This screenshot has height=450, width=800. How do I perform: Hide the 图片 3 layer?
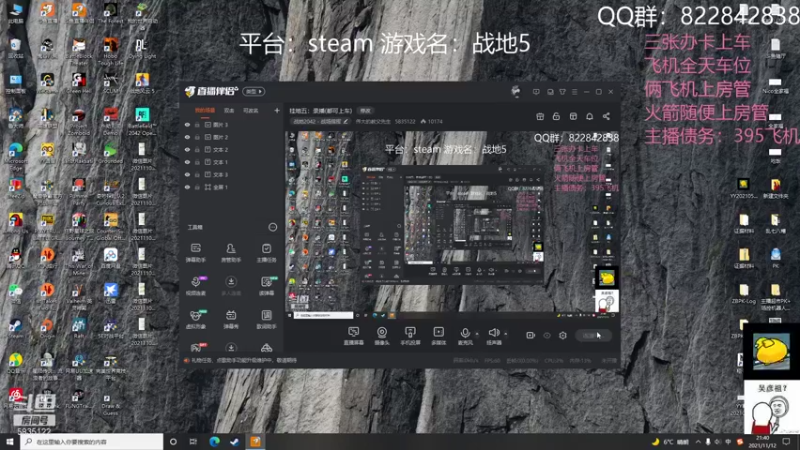(x=187, y=124)
